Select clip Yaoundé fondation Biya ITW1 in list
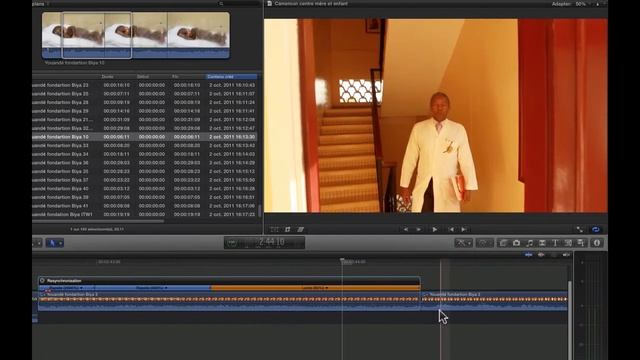Image resolution: width=640 pixels, height=360 pixels. coord(145,214)
